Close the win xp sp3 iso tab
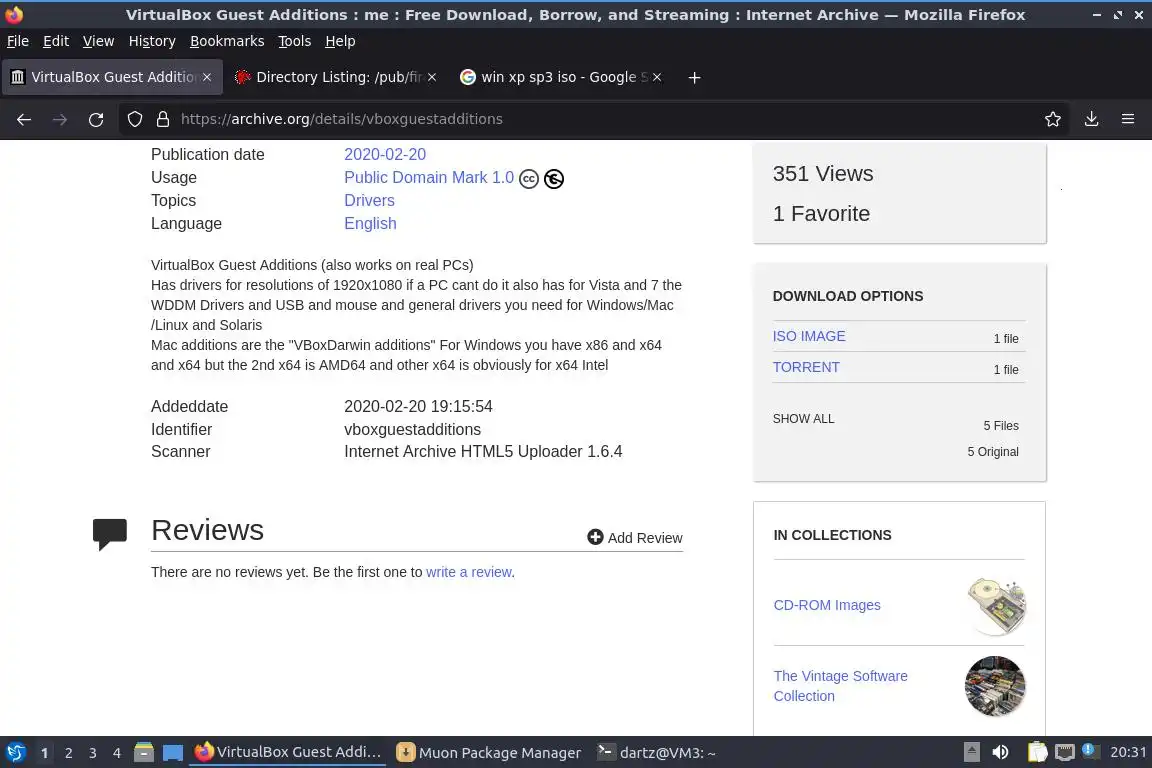This screenshot has height=768, width=1152. (657, 77)
